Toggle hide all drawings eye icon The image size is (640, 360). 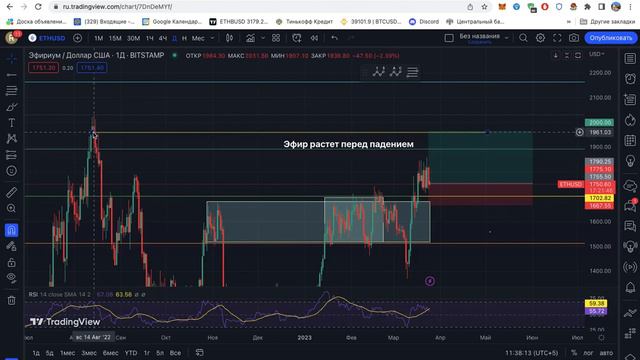pyautogui.click(x=11, y=278)
